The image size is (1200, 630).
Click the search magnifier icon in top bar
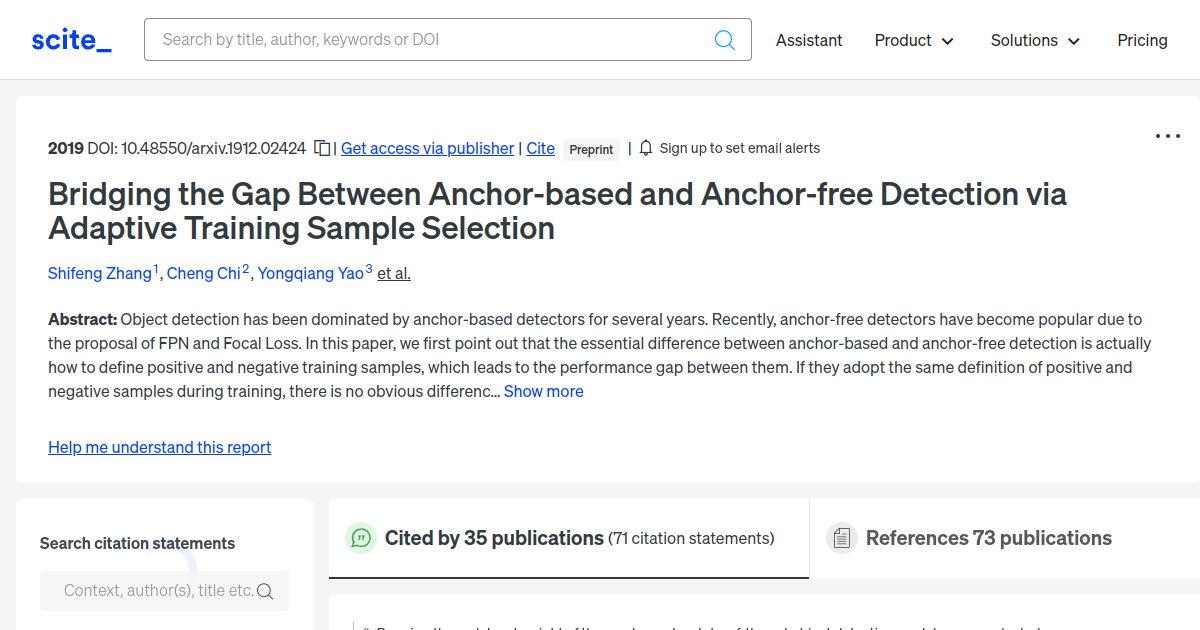(x=725, y=40)
